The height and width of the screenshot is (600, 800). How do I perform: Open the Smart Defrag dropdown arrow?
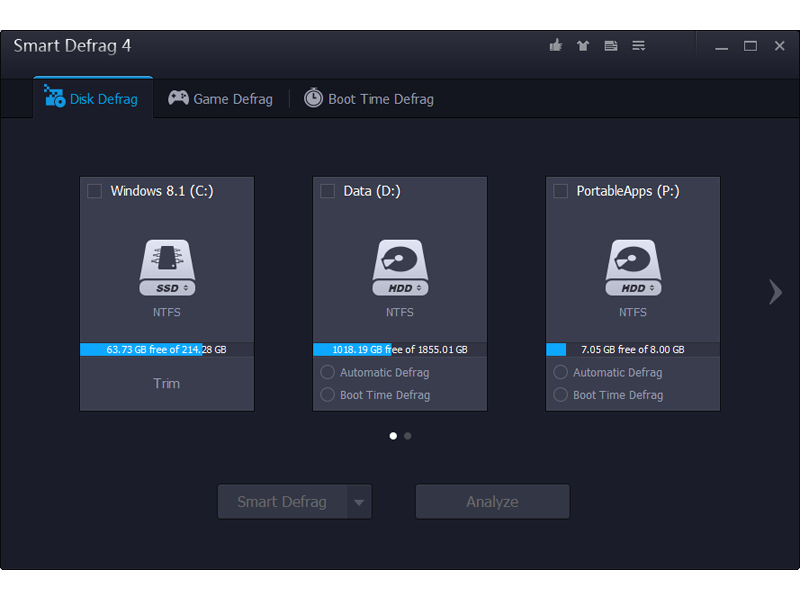359,502
